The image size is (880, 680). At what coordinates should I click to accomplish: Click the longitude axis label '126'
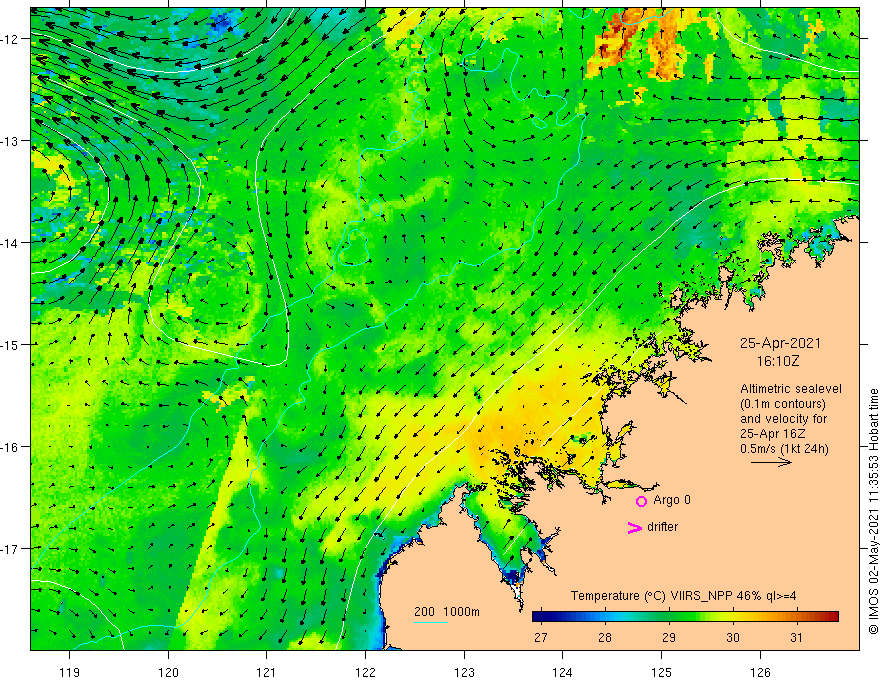[760, 672]
